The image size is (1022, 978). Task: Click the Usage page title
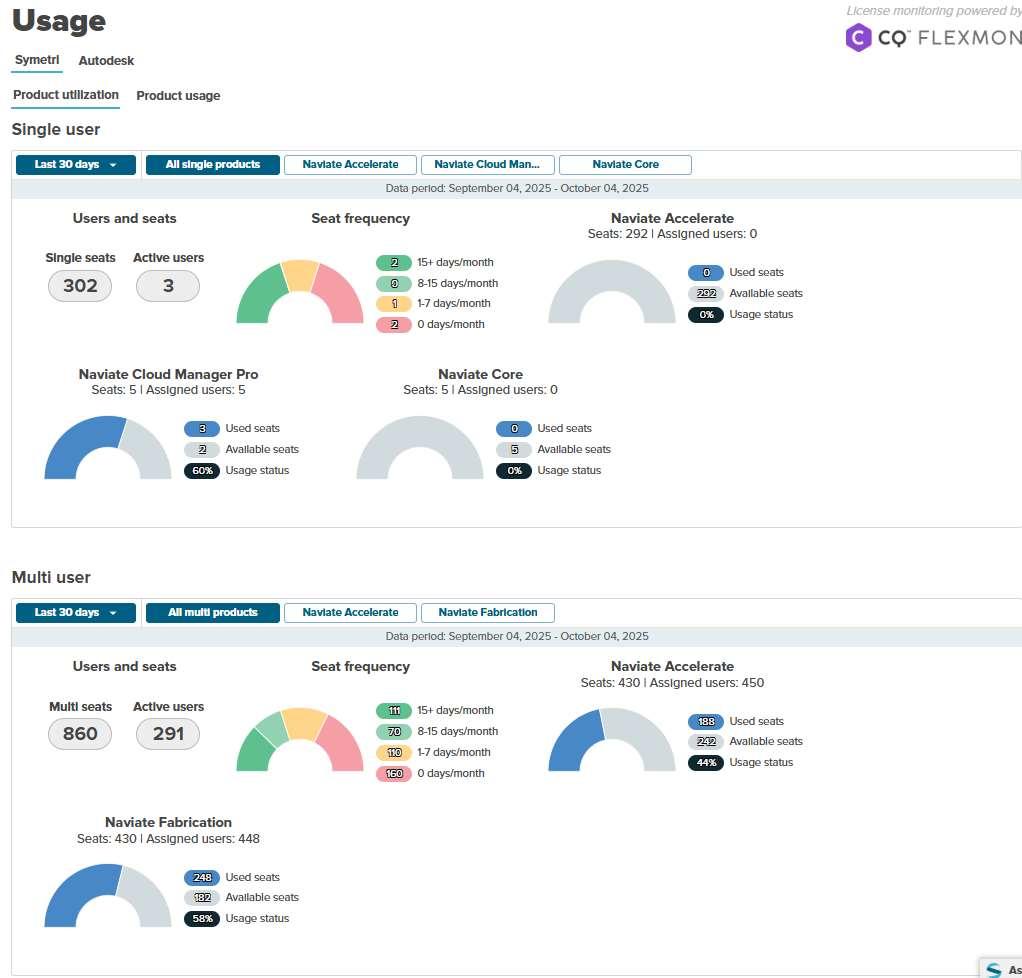coord(59,21)
